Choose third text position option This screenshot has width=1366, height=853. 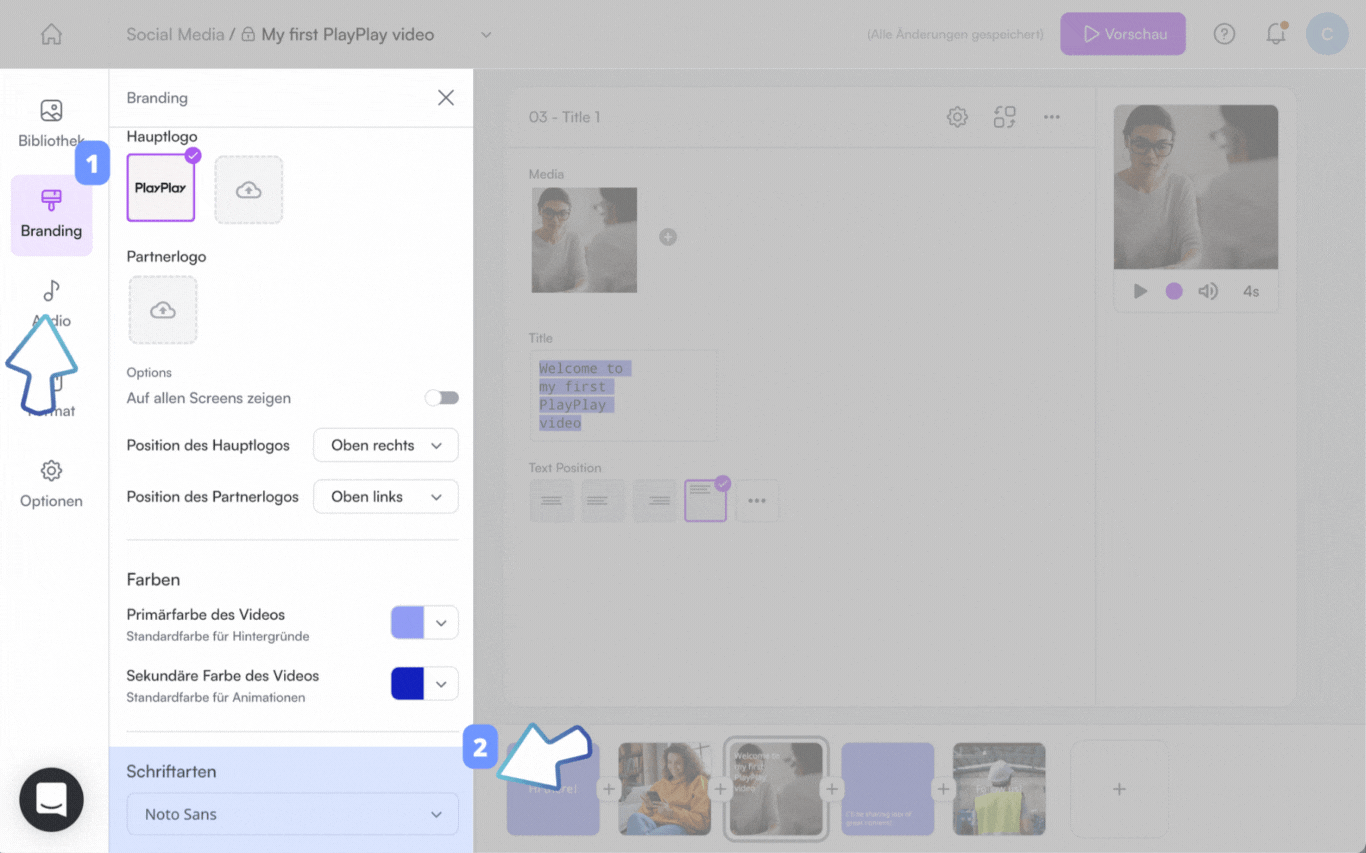655,501
